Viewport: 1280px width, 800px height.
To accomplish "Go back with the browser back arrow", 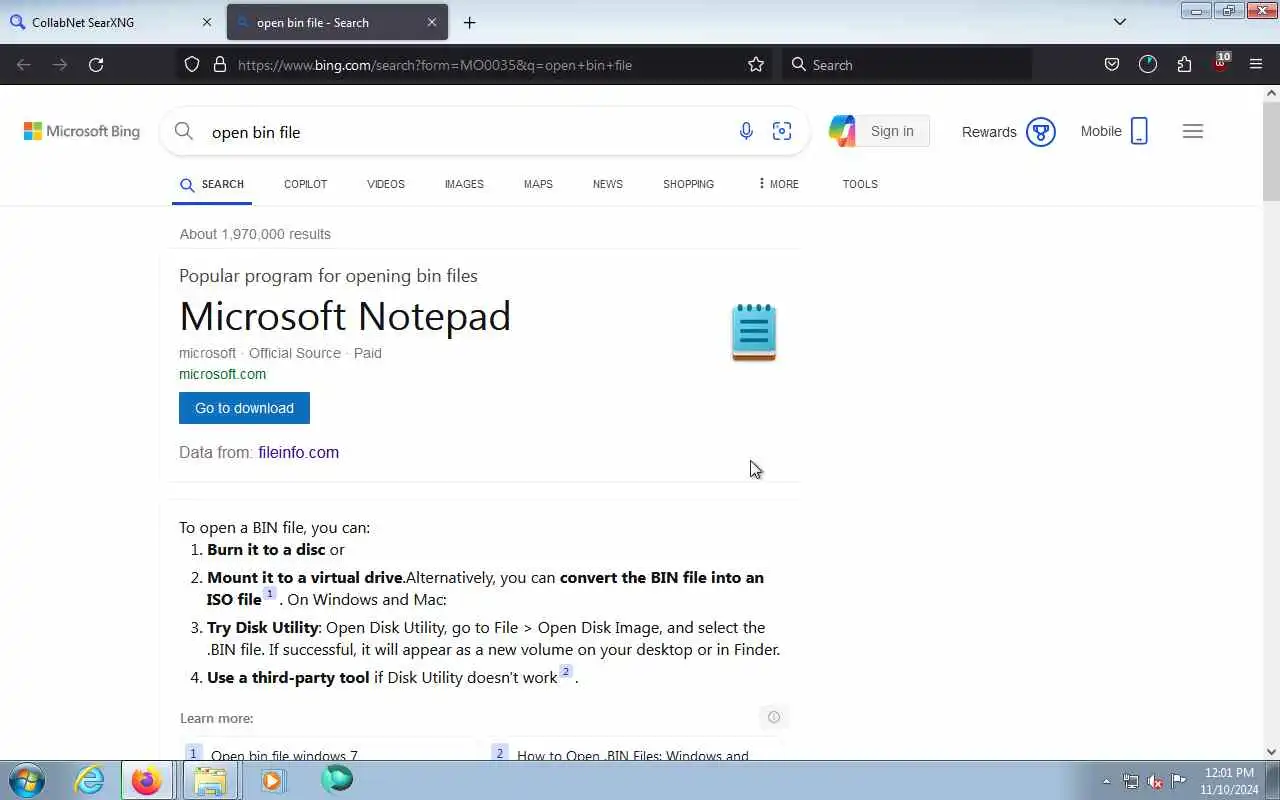I will [24, 65].
